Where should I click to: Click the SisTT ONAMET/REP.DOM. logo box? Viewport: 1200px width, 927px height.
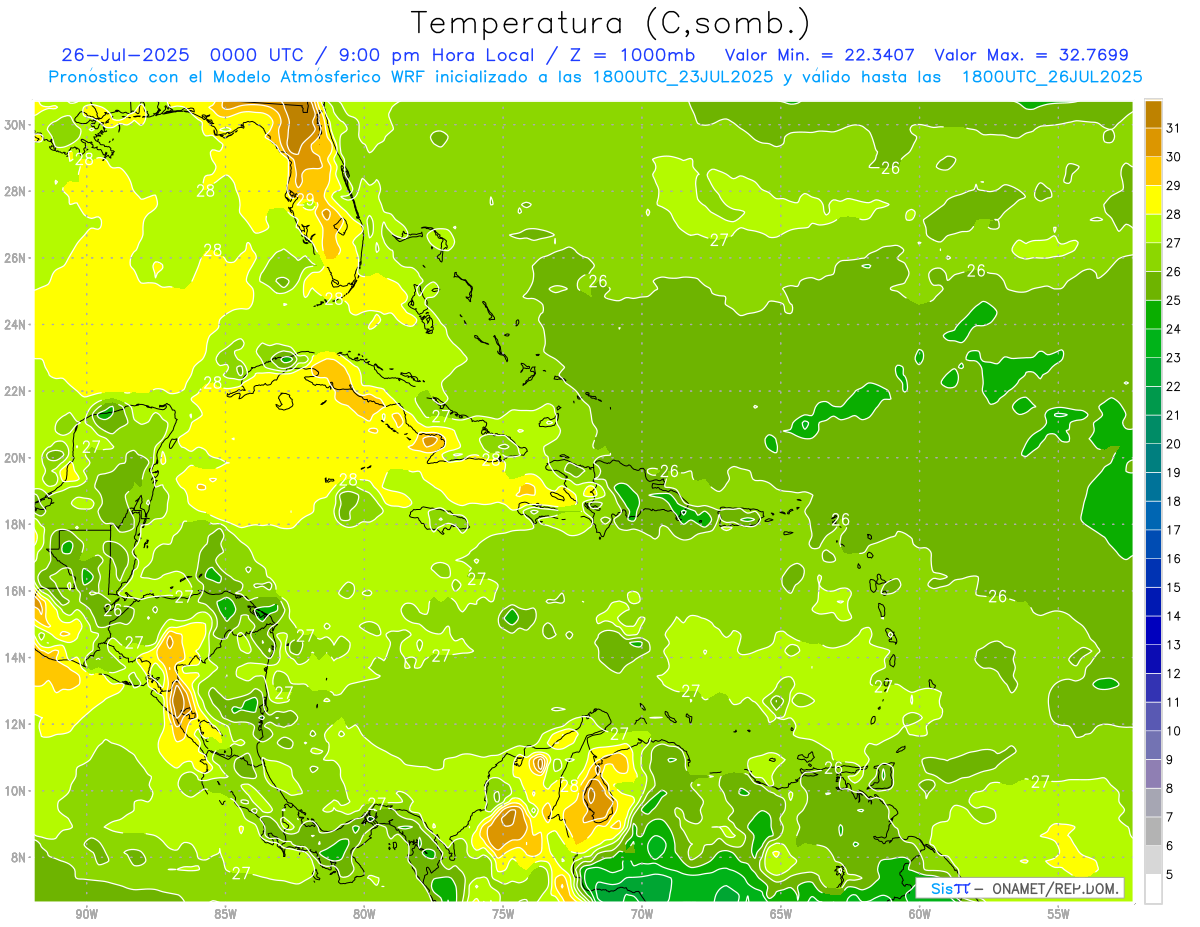click(1020, 888)
